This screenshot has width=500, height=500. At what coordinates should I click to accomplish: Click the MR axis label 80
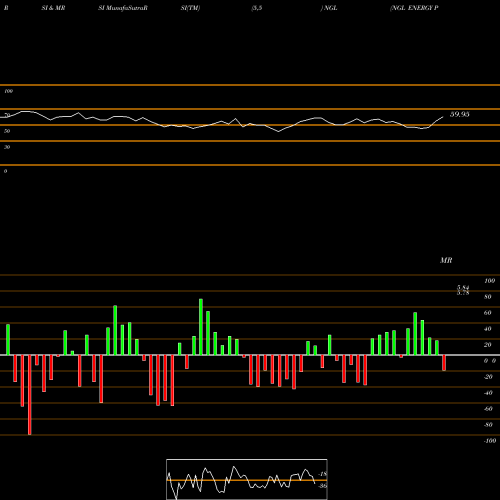(488, 297)
